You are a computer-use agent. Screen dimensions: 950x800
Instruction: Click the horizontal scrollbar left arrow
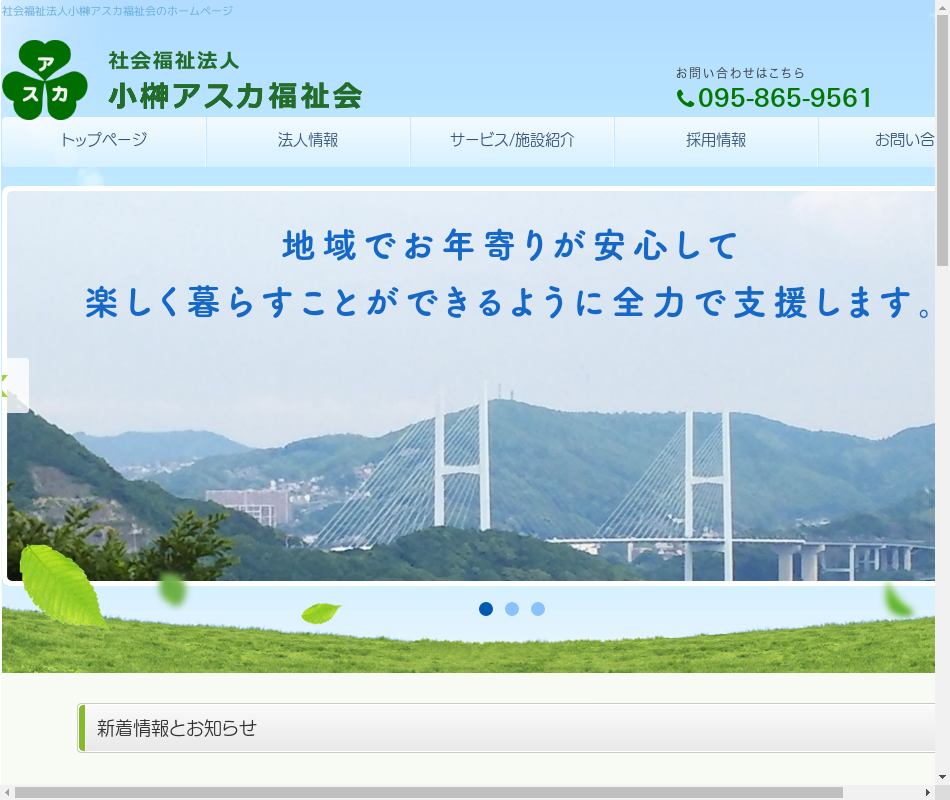pos(8,792)
